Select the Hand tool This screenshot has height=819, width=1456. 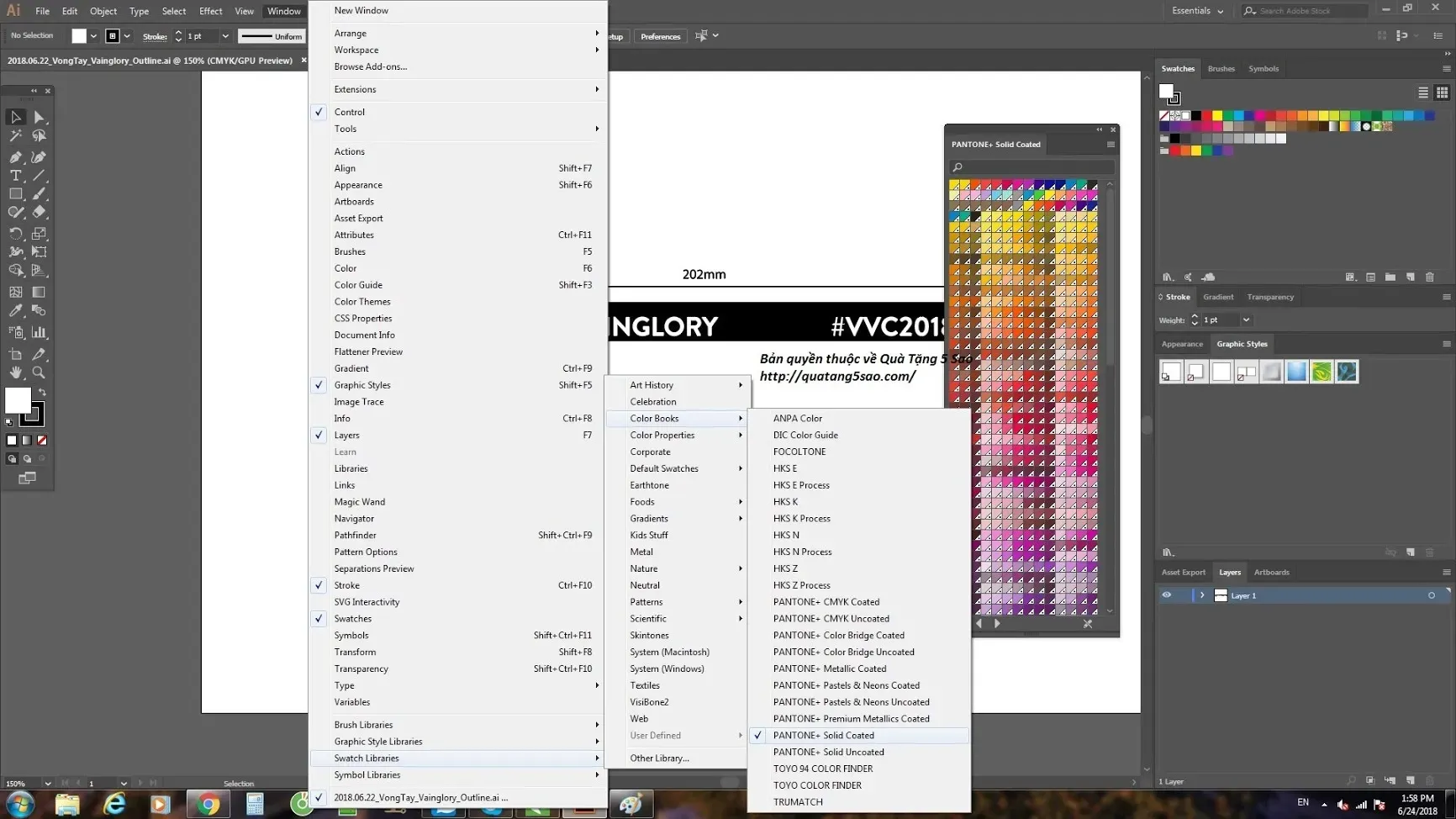15,373
